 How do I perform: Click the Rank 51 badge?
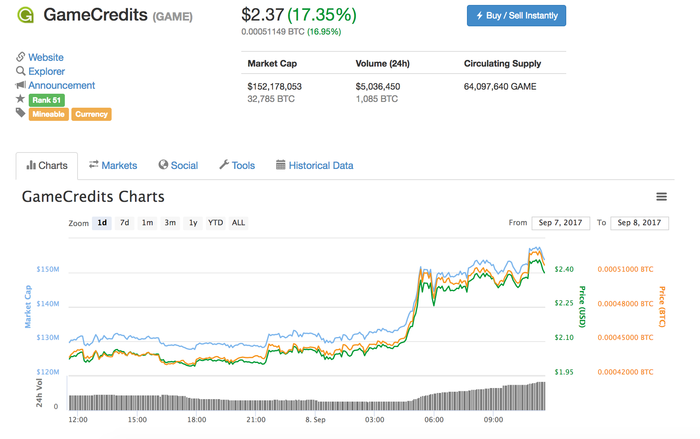point(46,100)
